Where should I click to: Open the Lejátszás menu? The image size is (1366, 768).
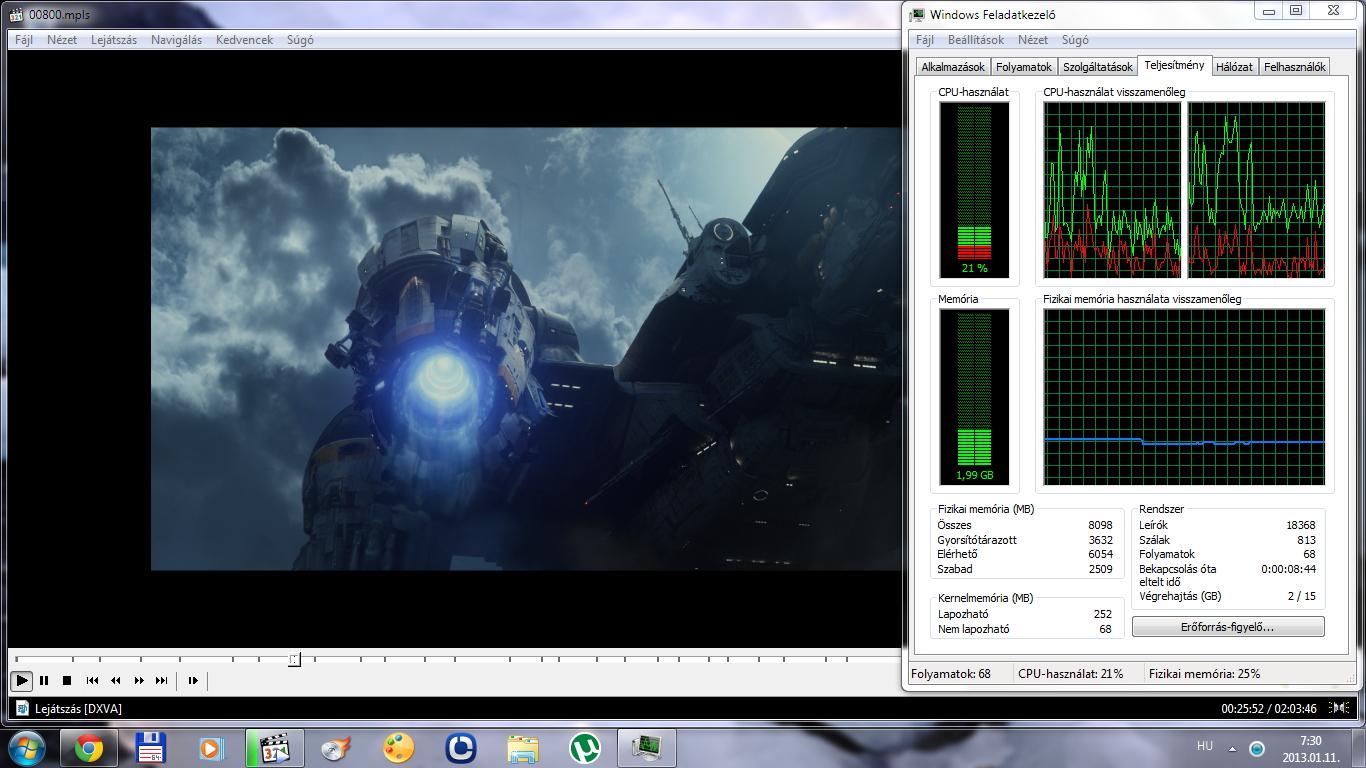tap(114, 40)
